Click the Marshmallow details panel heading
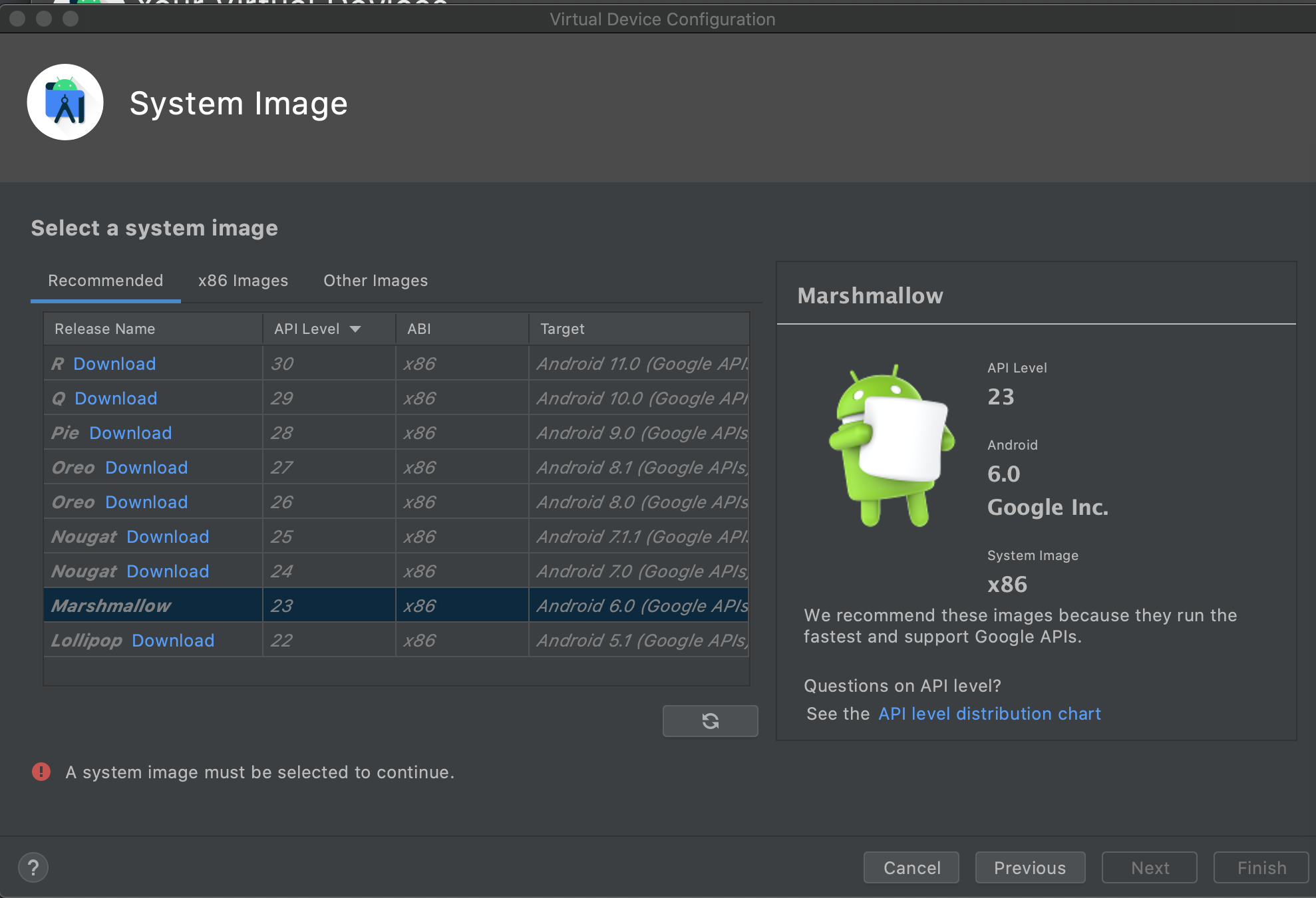Image resolution: width=1316 pixels, height=898 pixels. coord(870,295)
